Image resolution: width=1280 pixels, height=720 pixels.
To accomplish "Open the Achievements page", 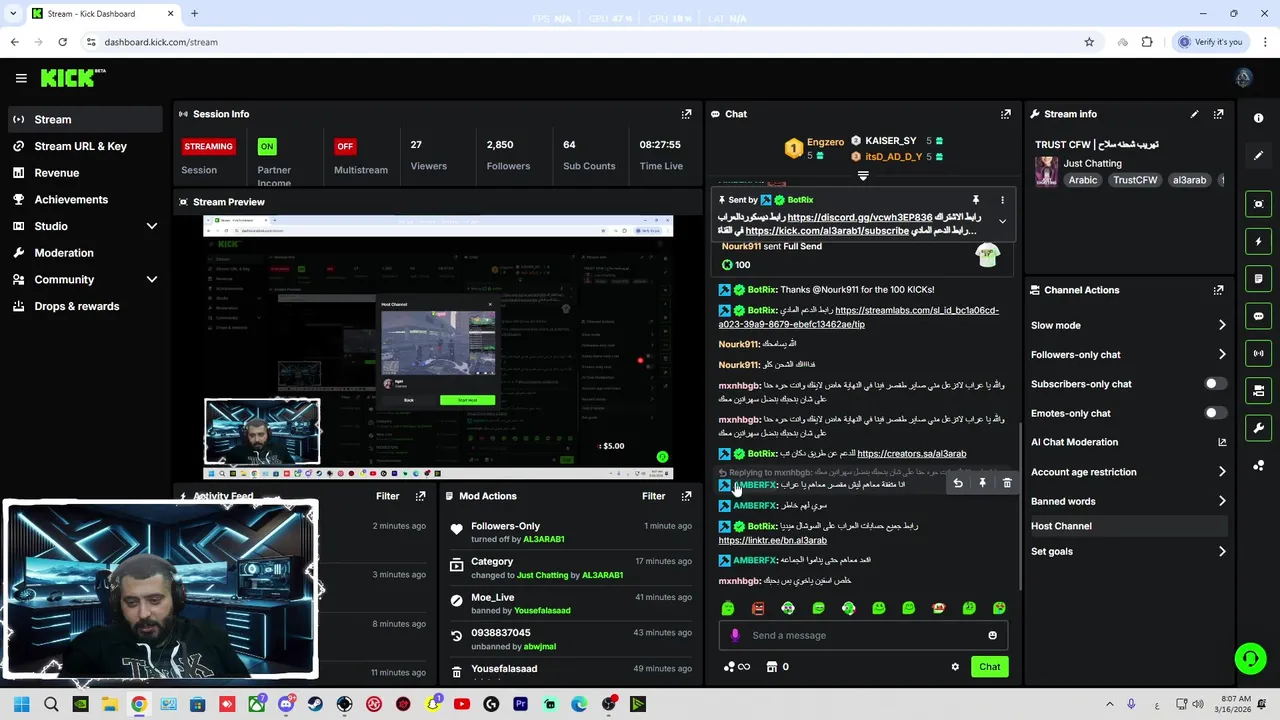I will (85, 200).
